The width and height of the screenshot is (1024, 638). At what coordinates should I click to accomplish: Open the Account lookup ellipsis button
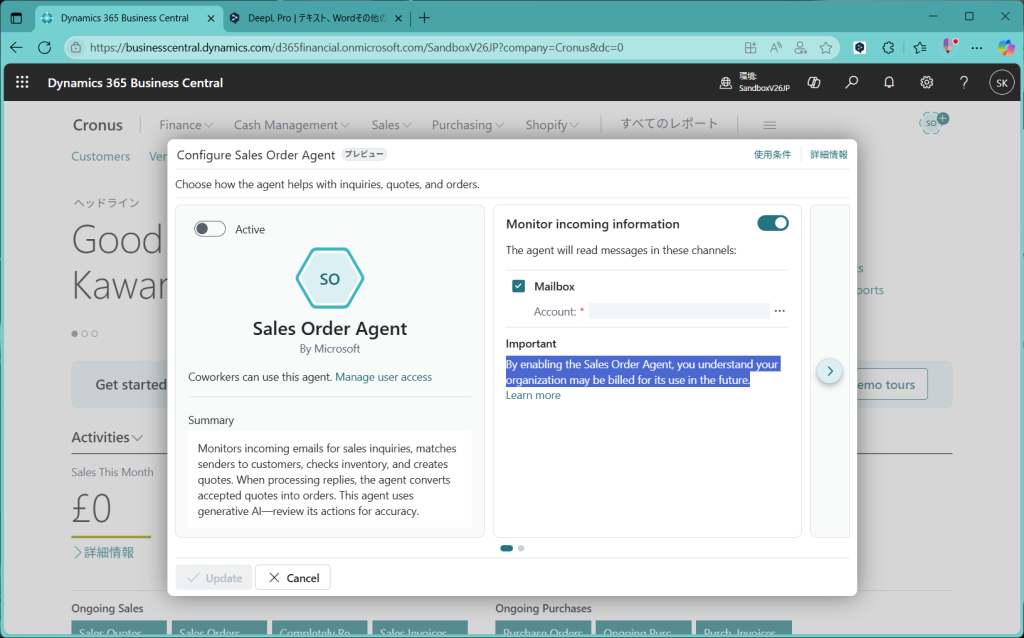780,311
